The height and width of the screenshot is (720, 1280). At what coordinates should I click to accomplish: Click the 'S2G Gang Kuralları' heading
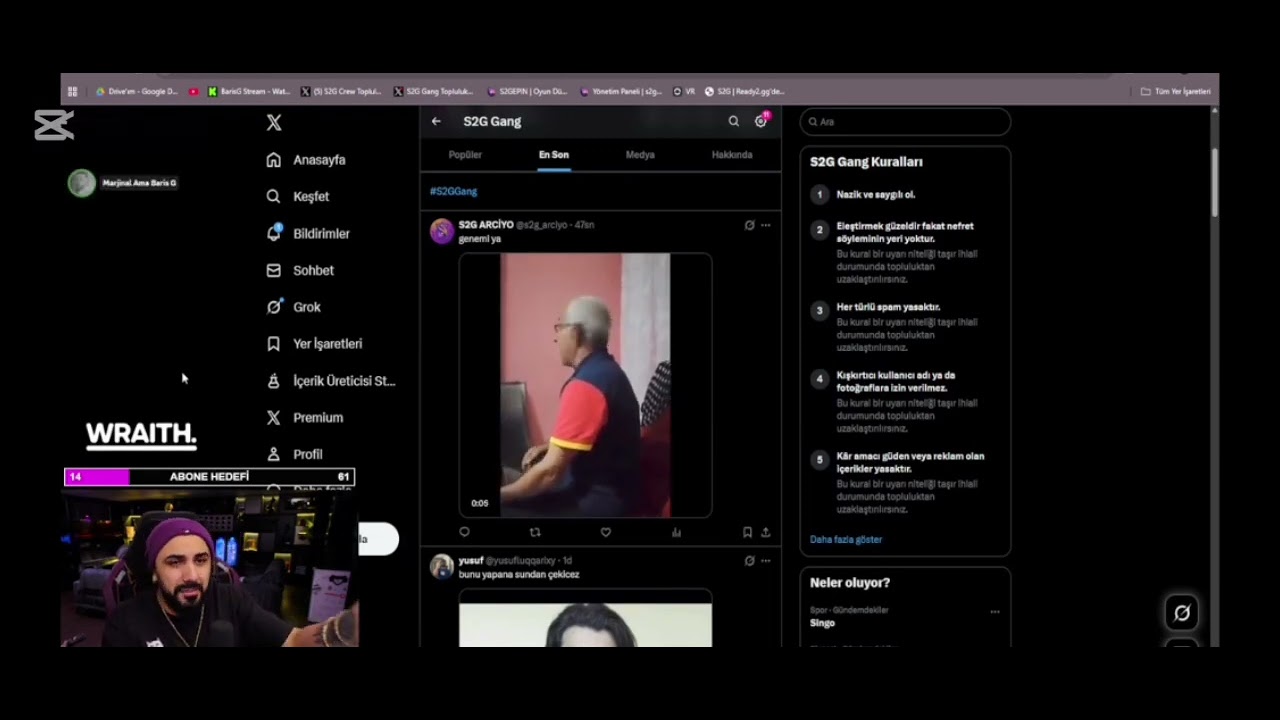[x=866, y=162]
